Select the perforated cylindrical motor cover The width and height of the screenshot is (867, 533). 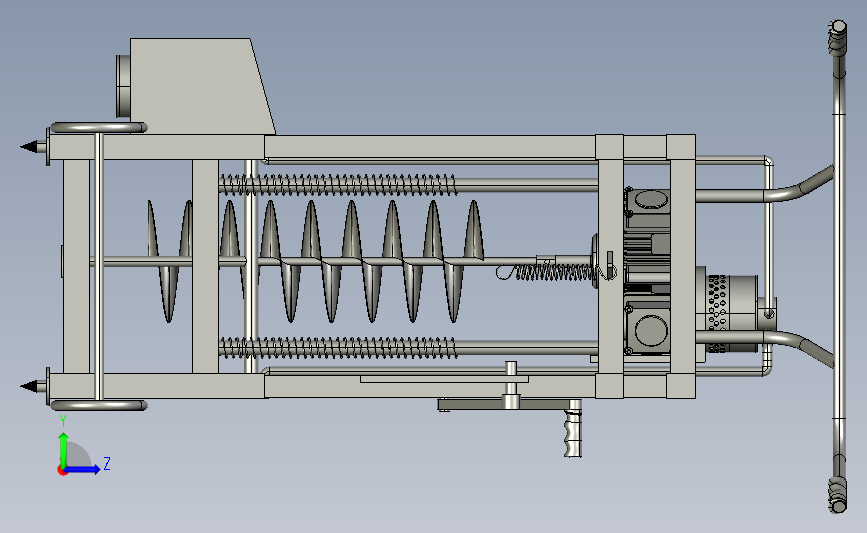point(732,313)
